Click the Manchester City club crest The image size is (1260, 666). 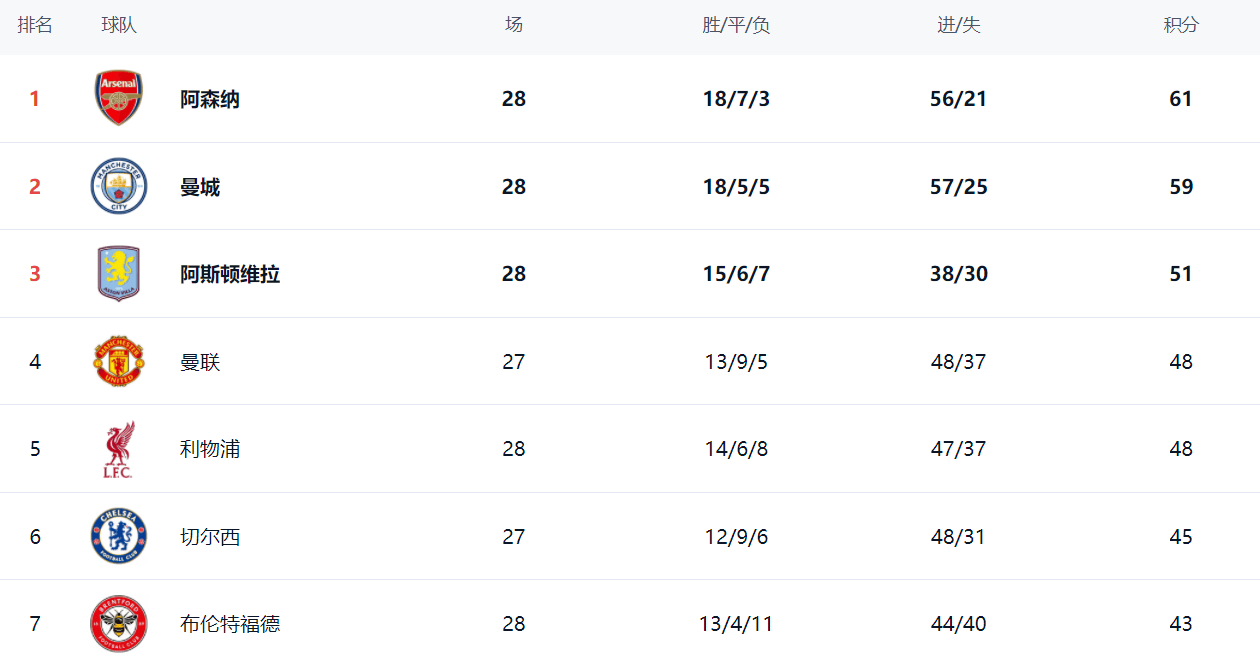pyautogui.click(x=119, y=186)
